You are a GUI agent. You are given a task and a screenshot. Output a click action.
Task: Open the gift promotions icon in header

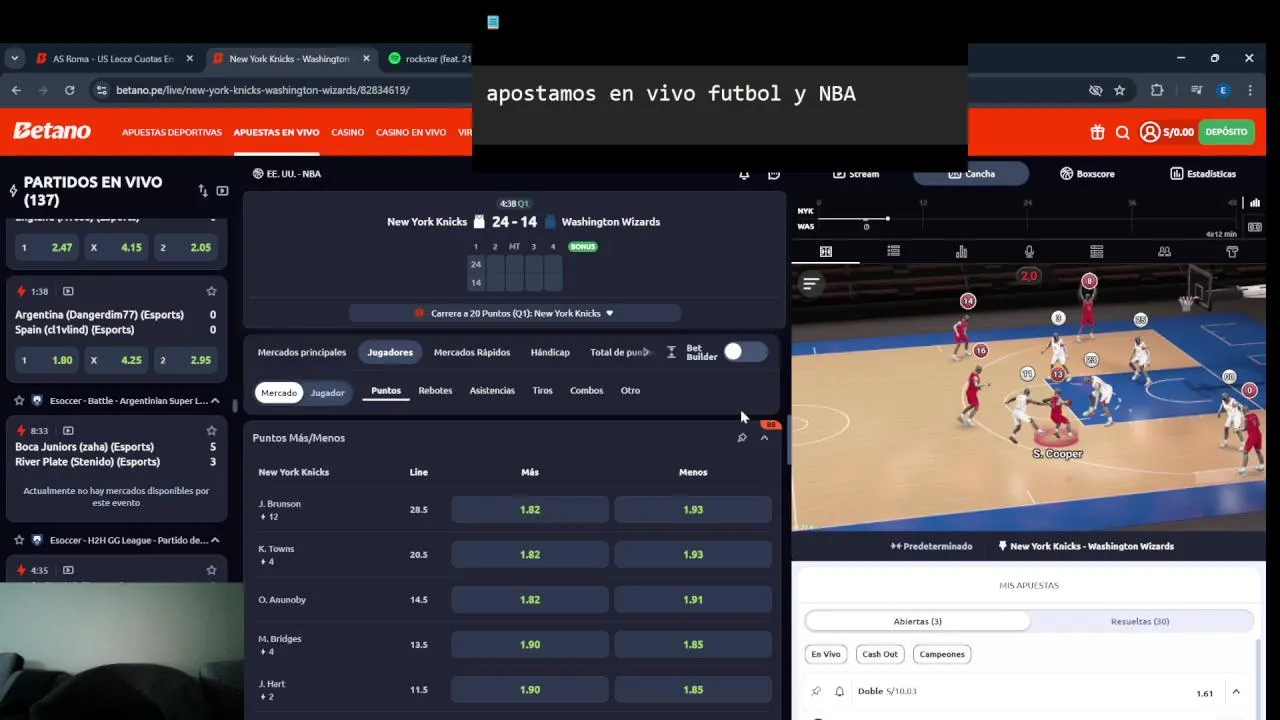[x=1097, y=132]
